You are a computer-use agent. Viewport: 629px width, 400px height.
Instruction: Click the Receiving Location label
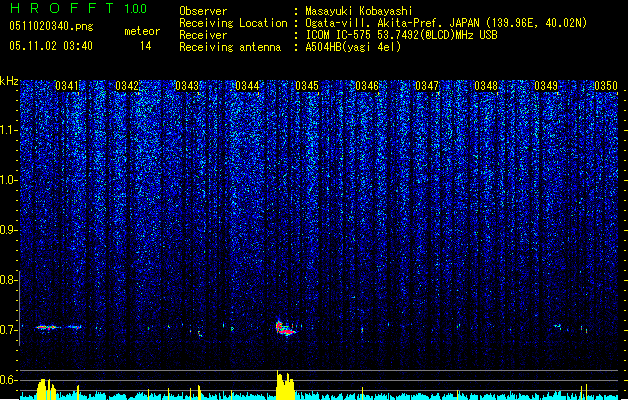[233, 23]
